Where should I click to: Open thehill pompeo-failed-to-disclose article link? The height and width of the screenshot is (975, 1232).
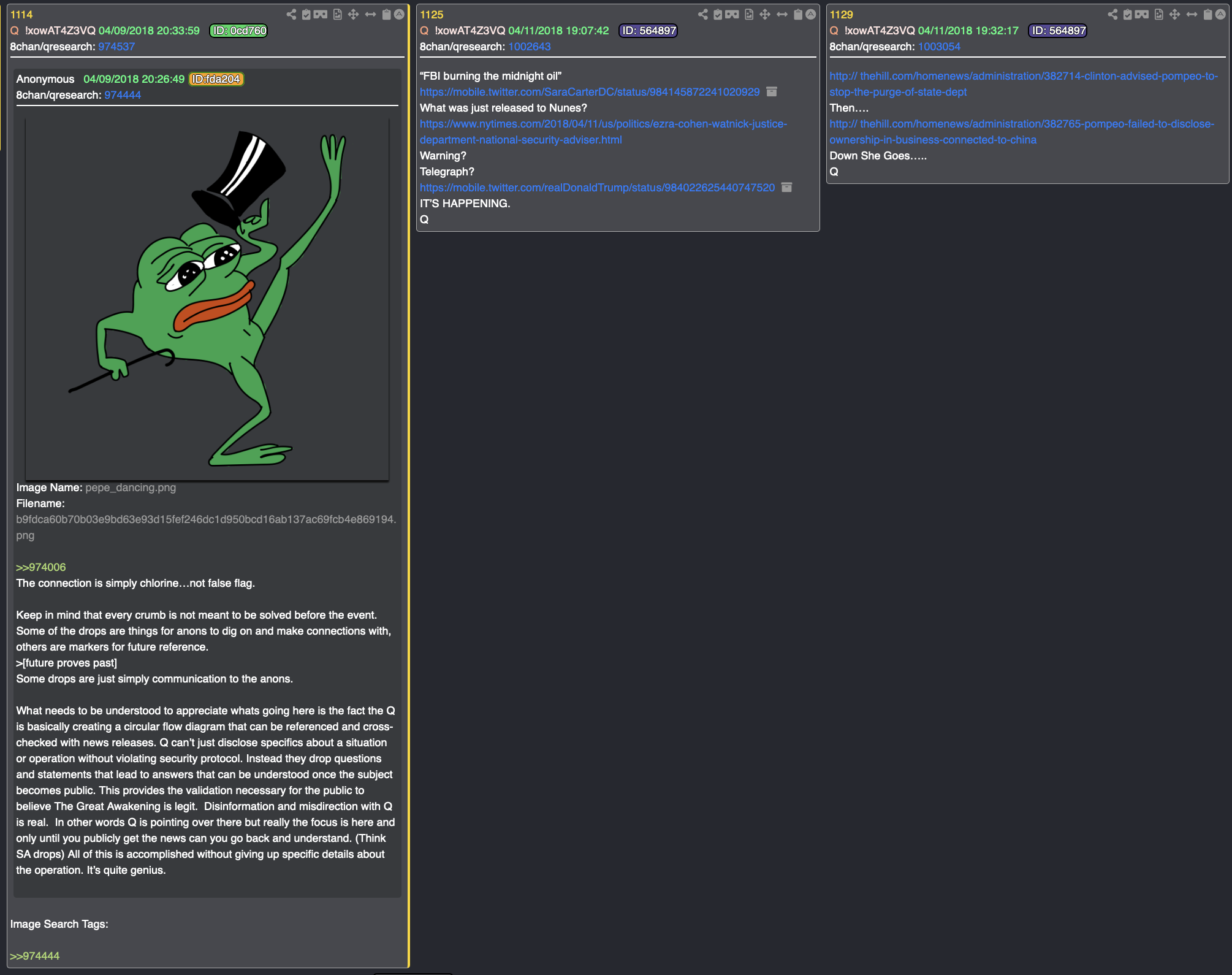(1022, 132)
